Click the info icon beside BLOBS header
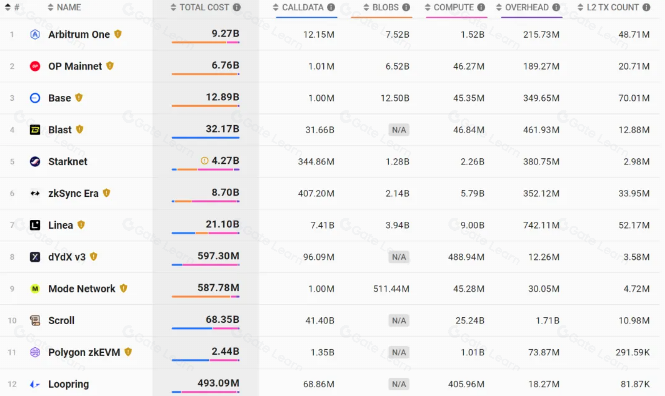 pos(406,7)
